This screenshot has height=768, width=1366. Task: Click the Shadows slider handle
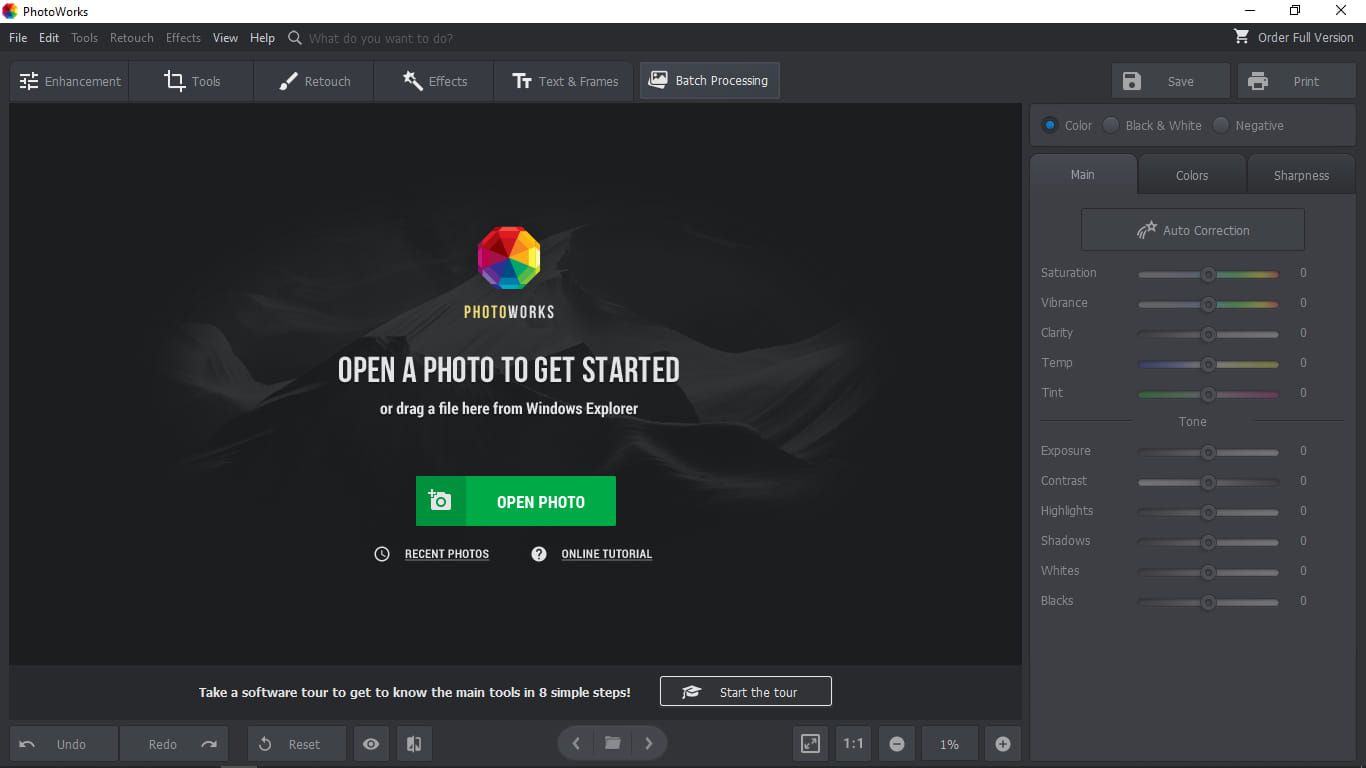tap(1208, 542)
